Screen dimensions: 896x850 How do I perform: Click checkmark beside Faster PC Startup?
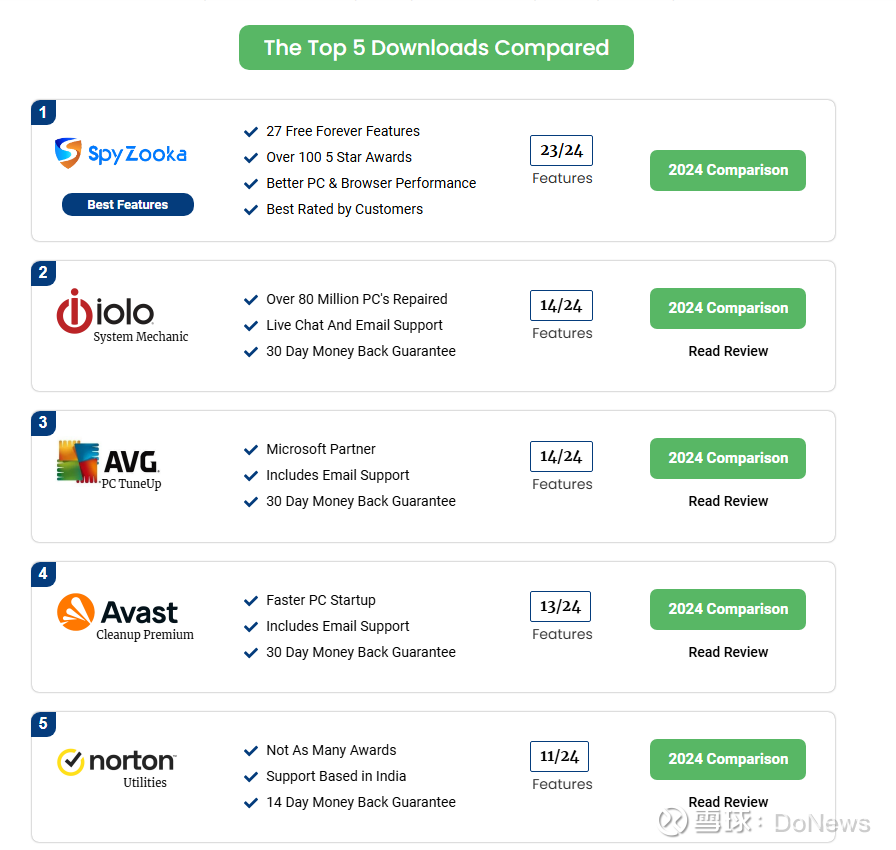tap(251, 601)
